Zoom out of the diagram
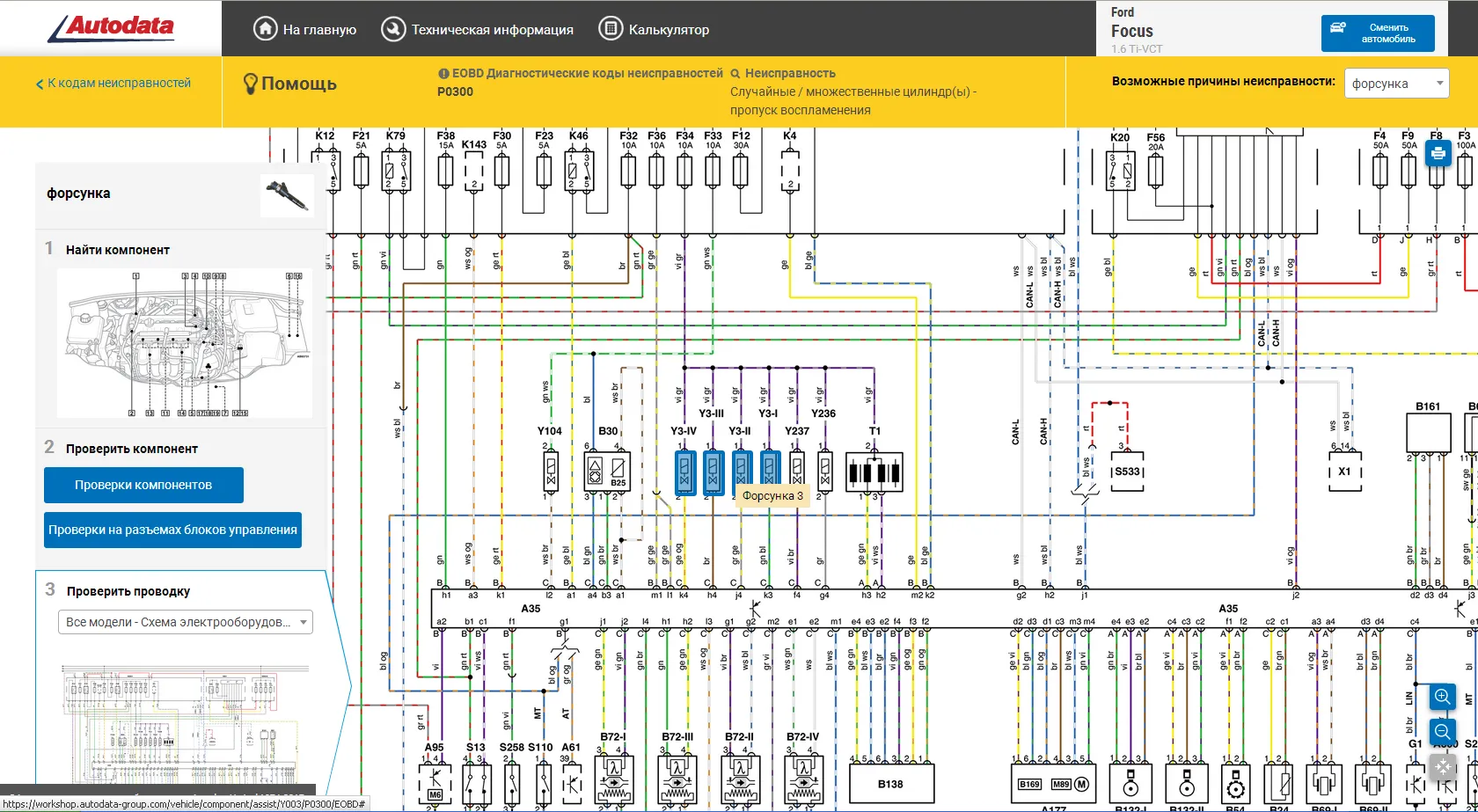The image size is (1478, 812). pos(1442,731)
